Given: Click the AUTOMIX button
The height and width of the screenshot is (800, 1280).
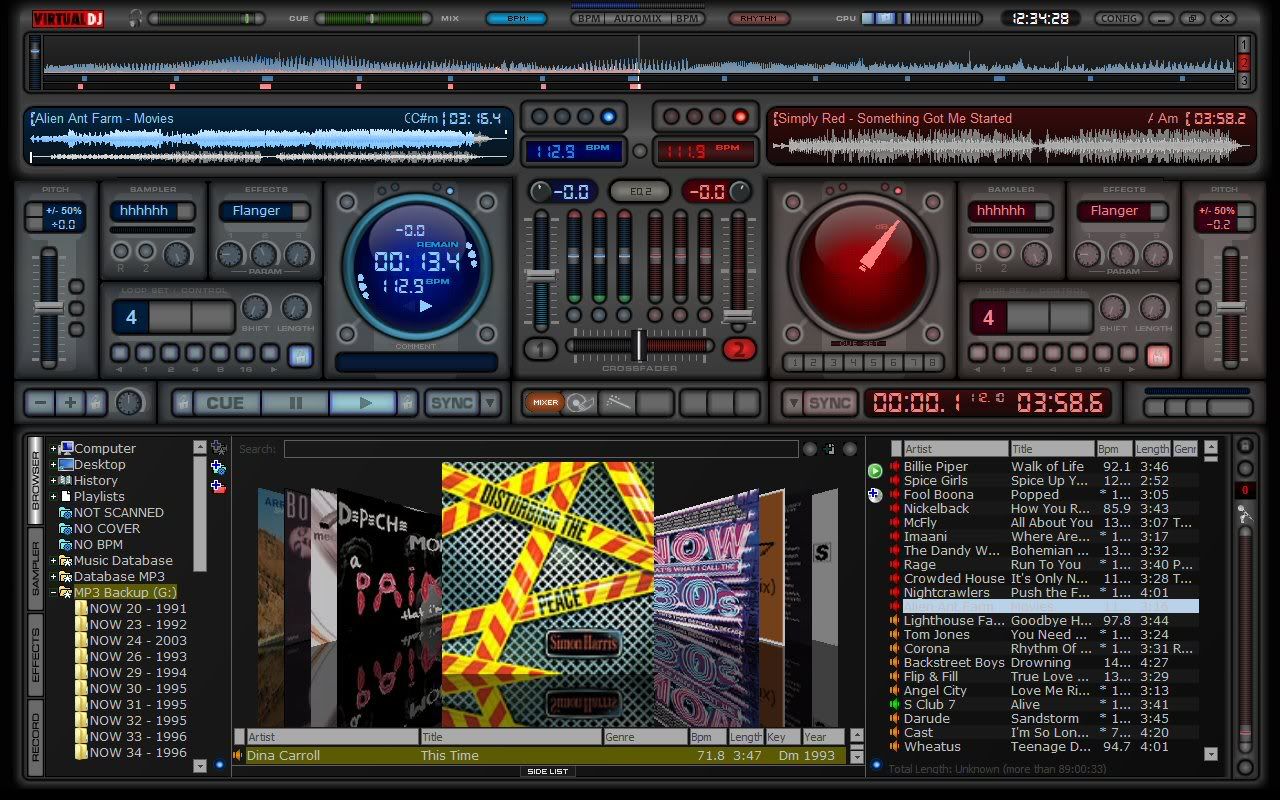Looking at the screenshot, I should [x=638, y=18].
